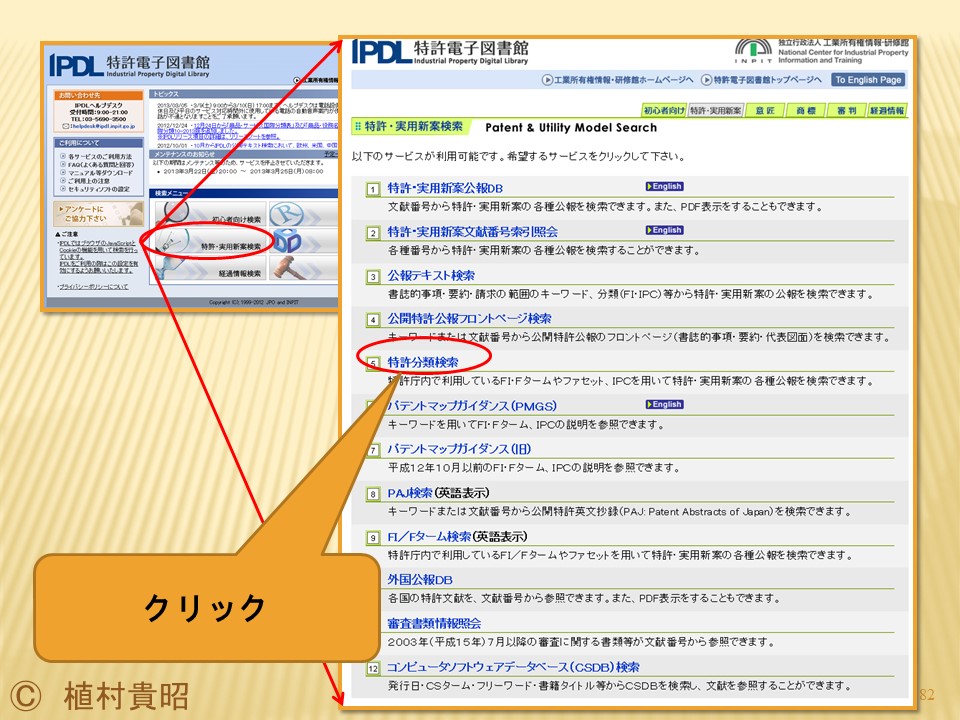Open the PAJ検索 link
This screenshot has height=720, width=960.
point(410,493)
